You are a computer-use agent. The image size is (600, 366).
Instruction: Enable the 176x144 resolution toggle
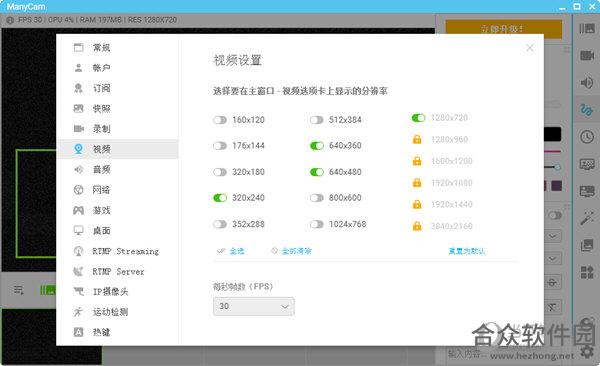click(220, 146)
